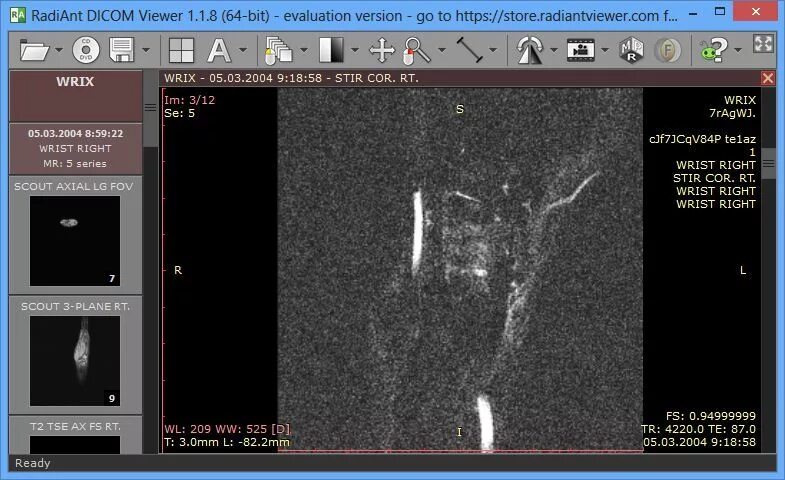This screenshot has width=785, height=480.
Task: Click the 'Im: 3/12' image counter text
Action: [x=189, y=100]
